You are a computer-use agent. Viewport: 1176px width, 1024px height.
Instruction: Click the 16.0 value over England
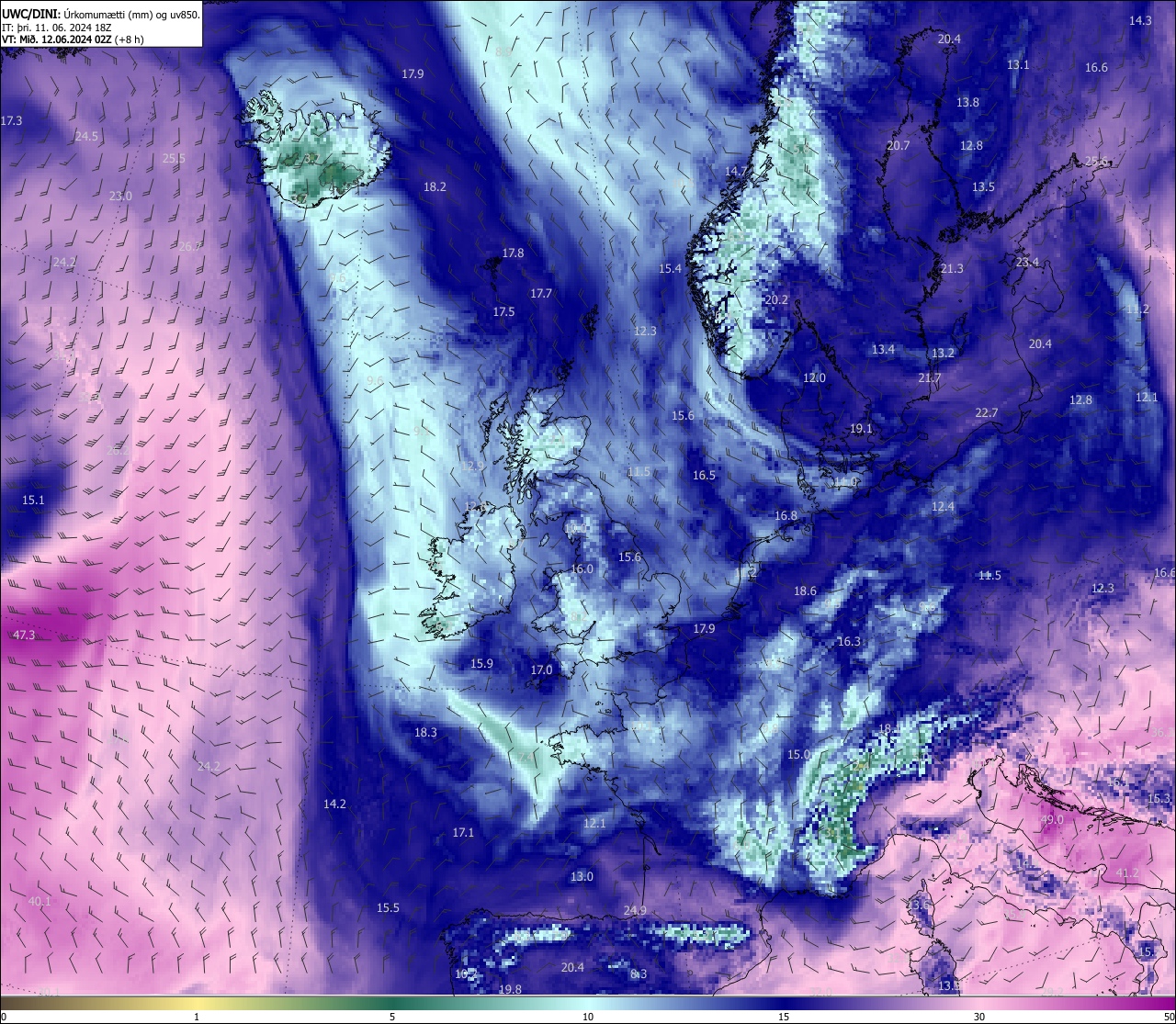[582, 568]
